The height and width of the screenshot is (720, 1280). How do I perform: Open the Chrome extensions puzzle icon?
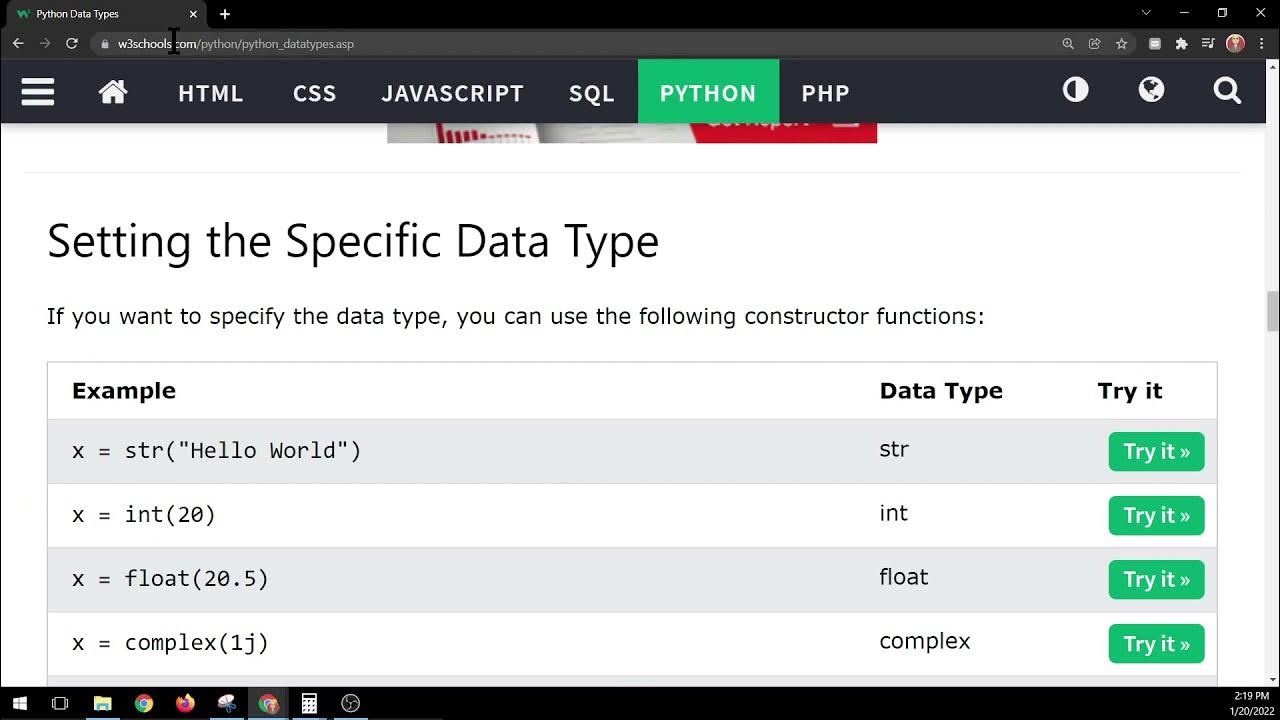coord(1181,44)
